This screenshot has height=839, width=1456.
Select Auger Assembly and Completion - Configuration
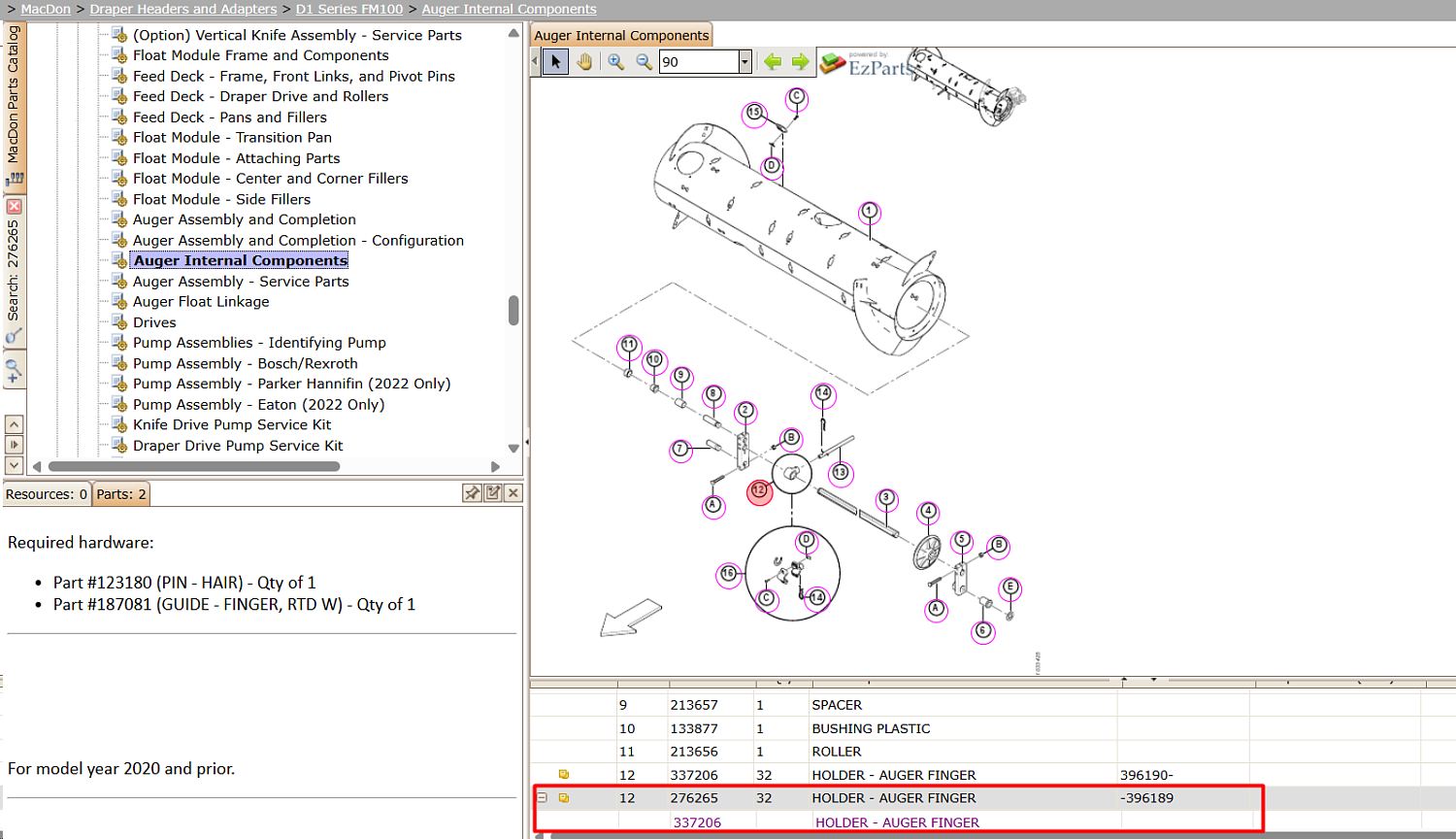tap(298, 240)
